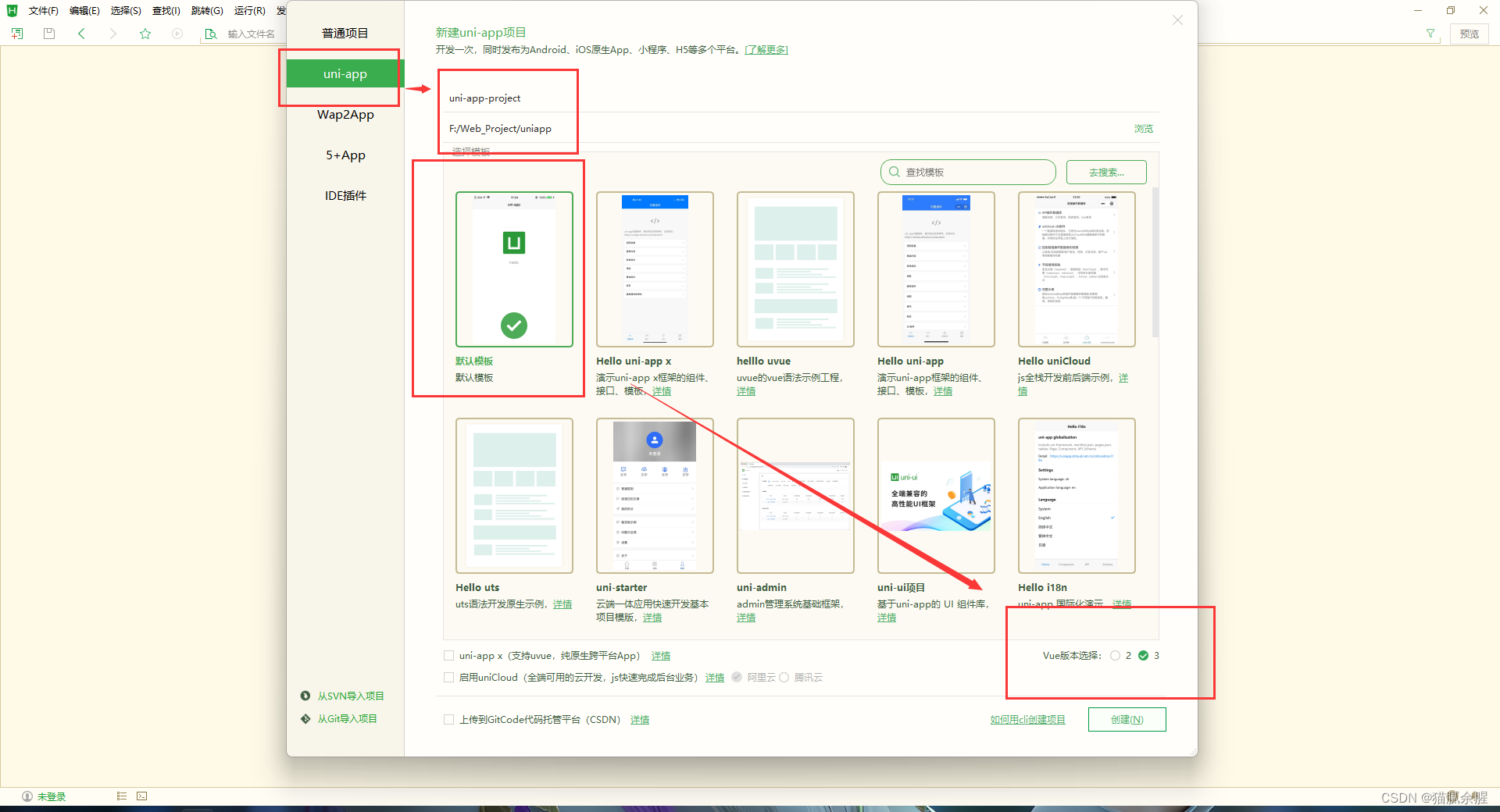1500x812 pixels.
Task: Select the IDE插件 project type
Action: pyautogui.click(x=345, y=196)
